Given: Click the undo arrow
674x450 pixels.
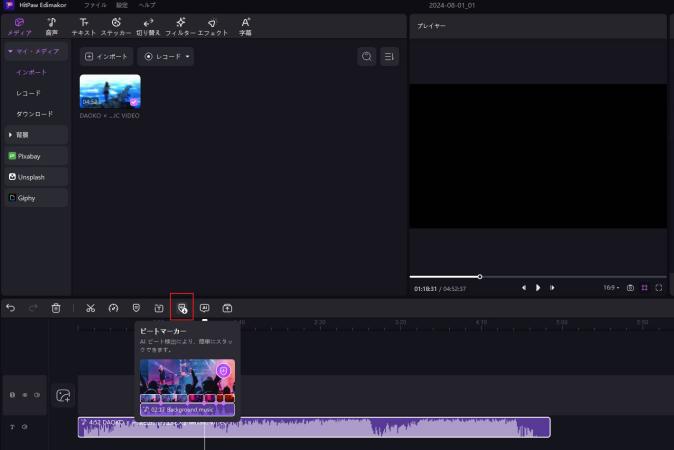Looking at the screenshot, I should tap(10, 308).
